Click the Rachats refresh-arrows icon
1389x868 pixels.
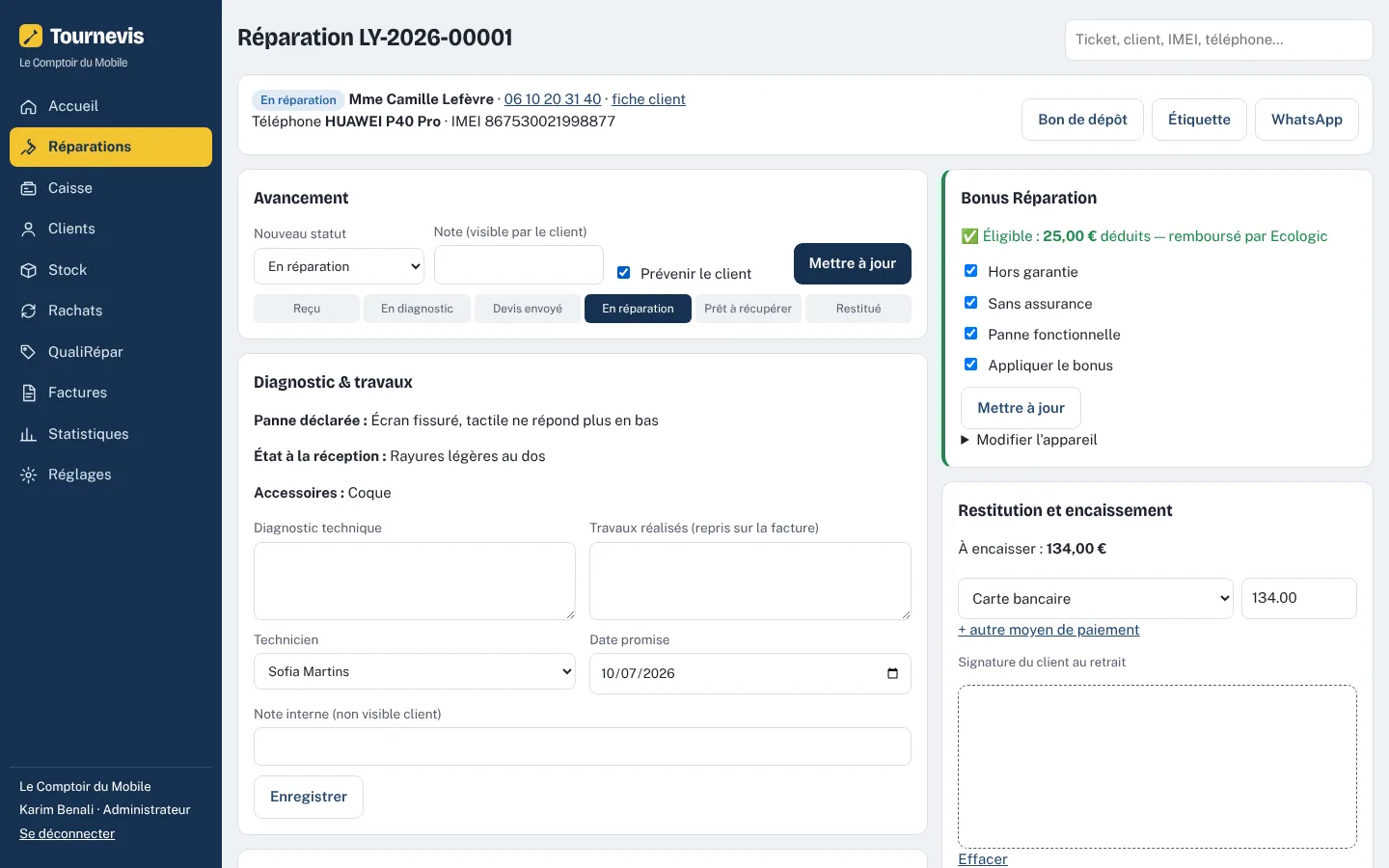coord(29,312)
